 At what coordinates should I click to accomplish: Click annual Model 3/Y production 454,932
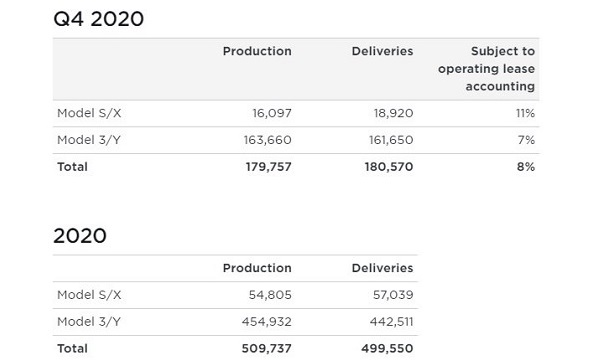(267, 322)
